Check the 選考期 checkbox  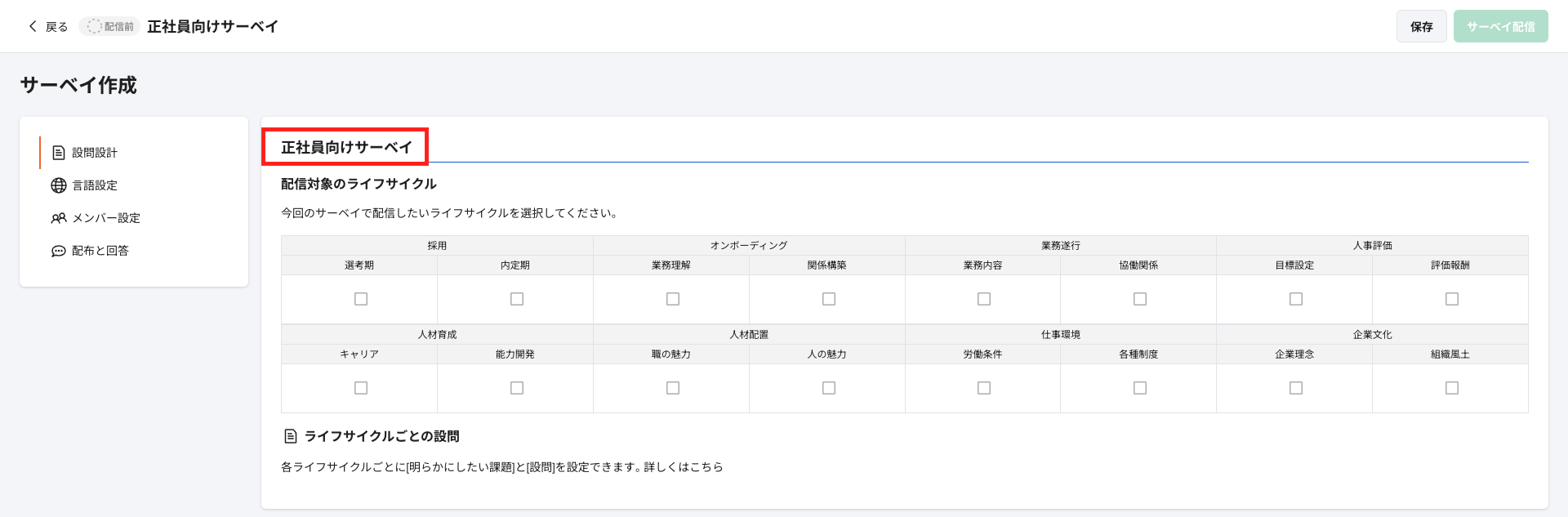pyautogui.click(x=360, y=299)
